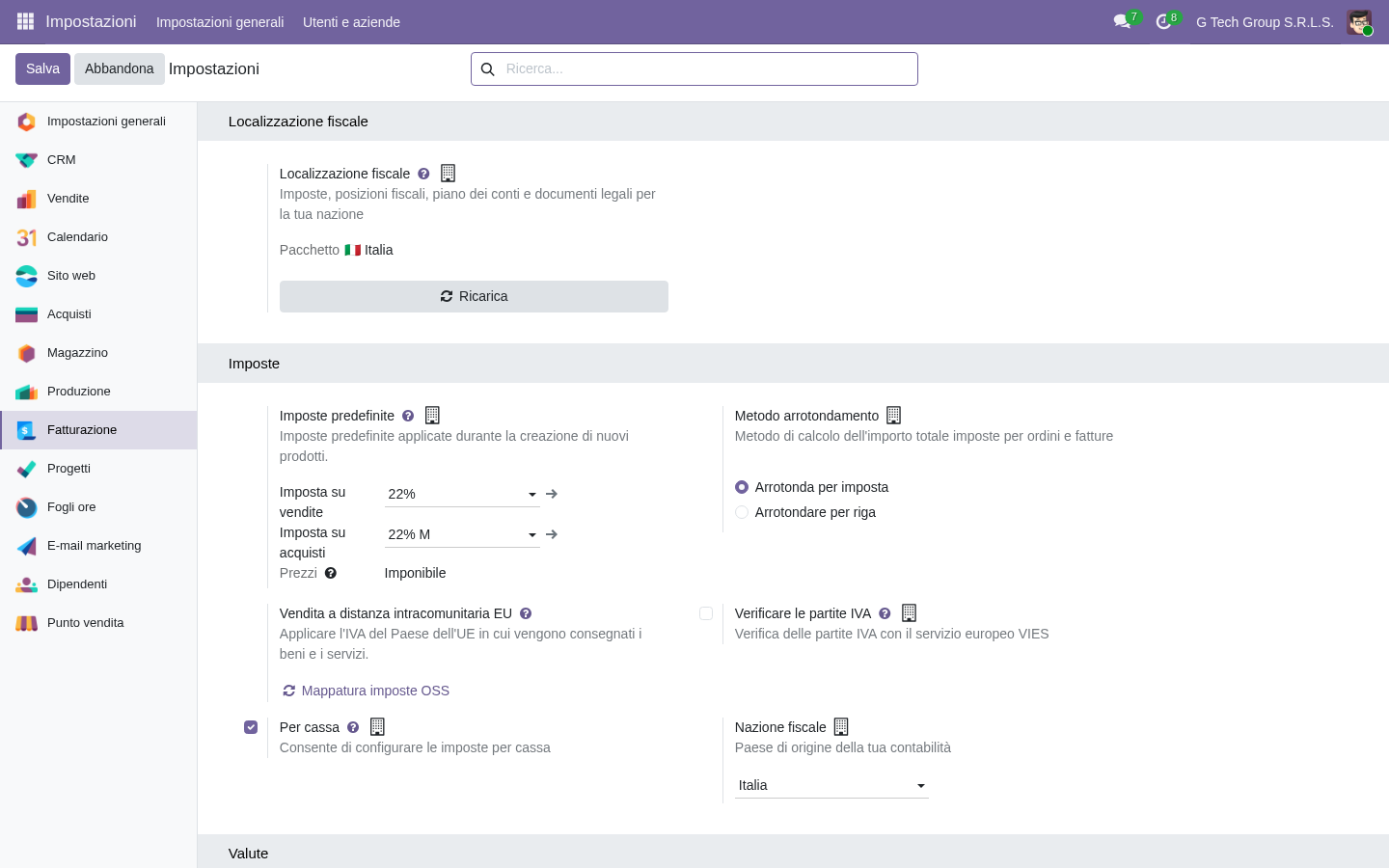Focus the Ricerca search field
1389x868 pixels.
[x=710, y=68]
